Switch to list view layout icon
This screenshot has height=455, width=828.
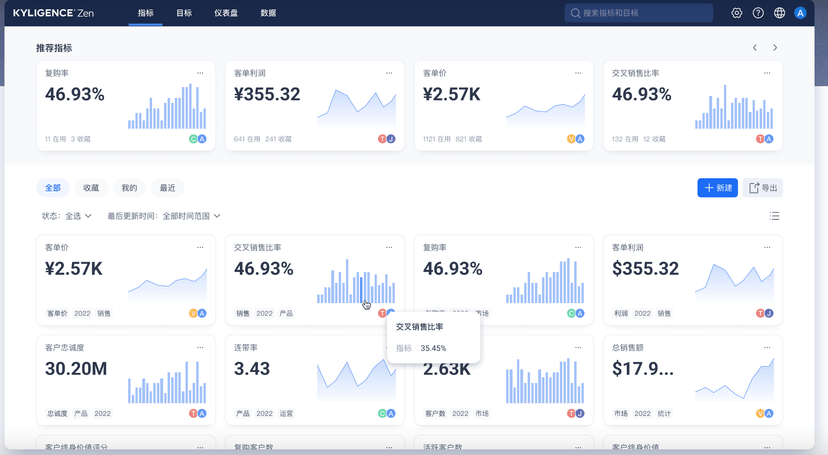(774, 215)
